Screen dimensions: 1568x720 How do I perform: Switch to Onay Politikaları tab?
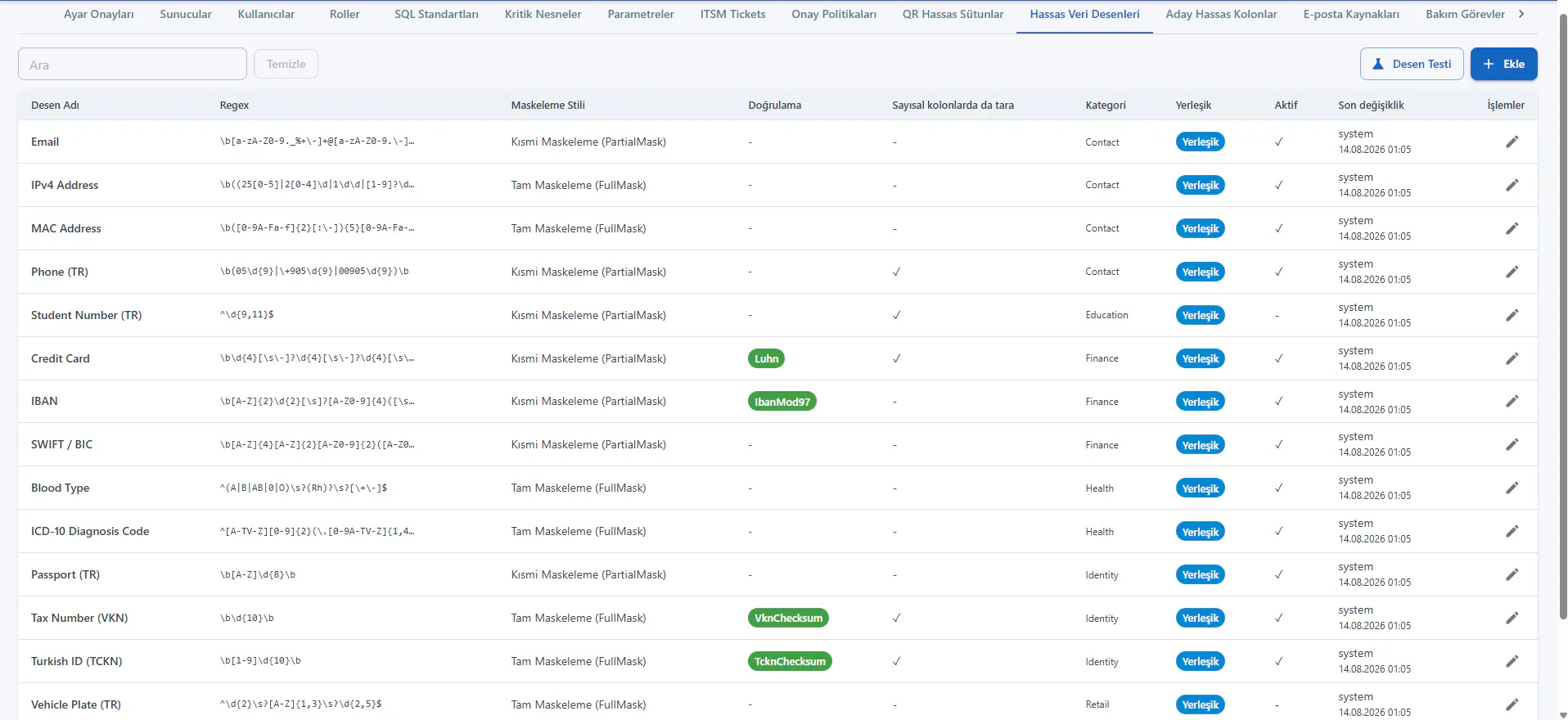pyautogui.click(x=834, y=14)
